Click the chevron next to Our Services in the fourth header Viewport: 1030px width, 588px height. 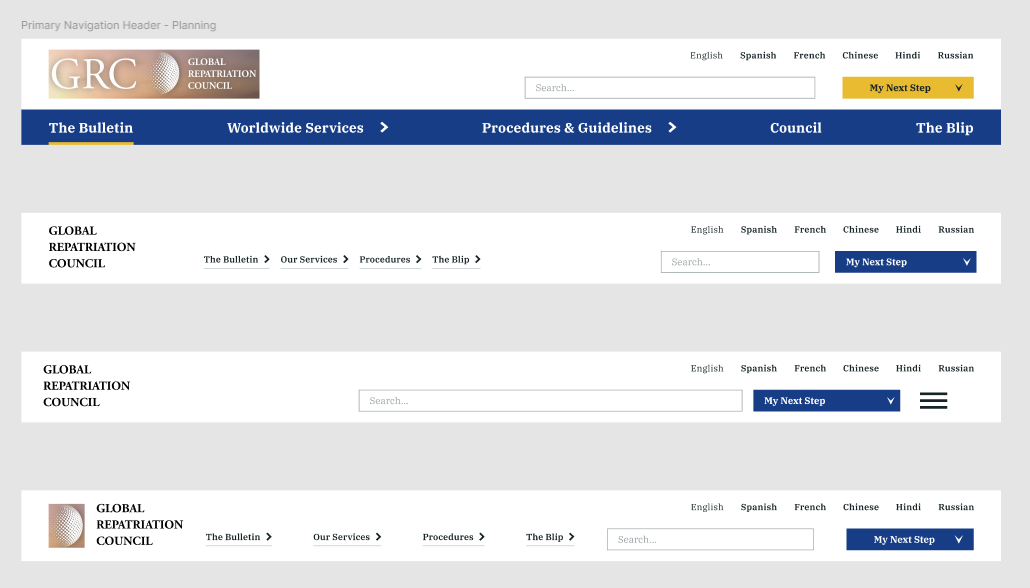tap(378, 537)
